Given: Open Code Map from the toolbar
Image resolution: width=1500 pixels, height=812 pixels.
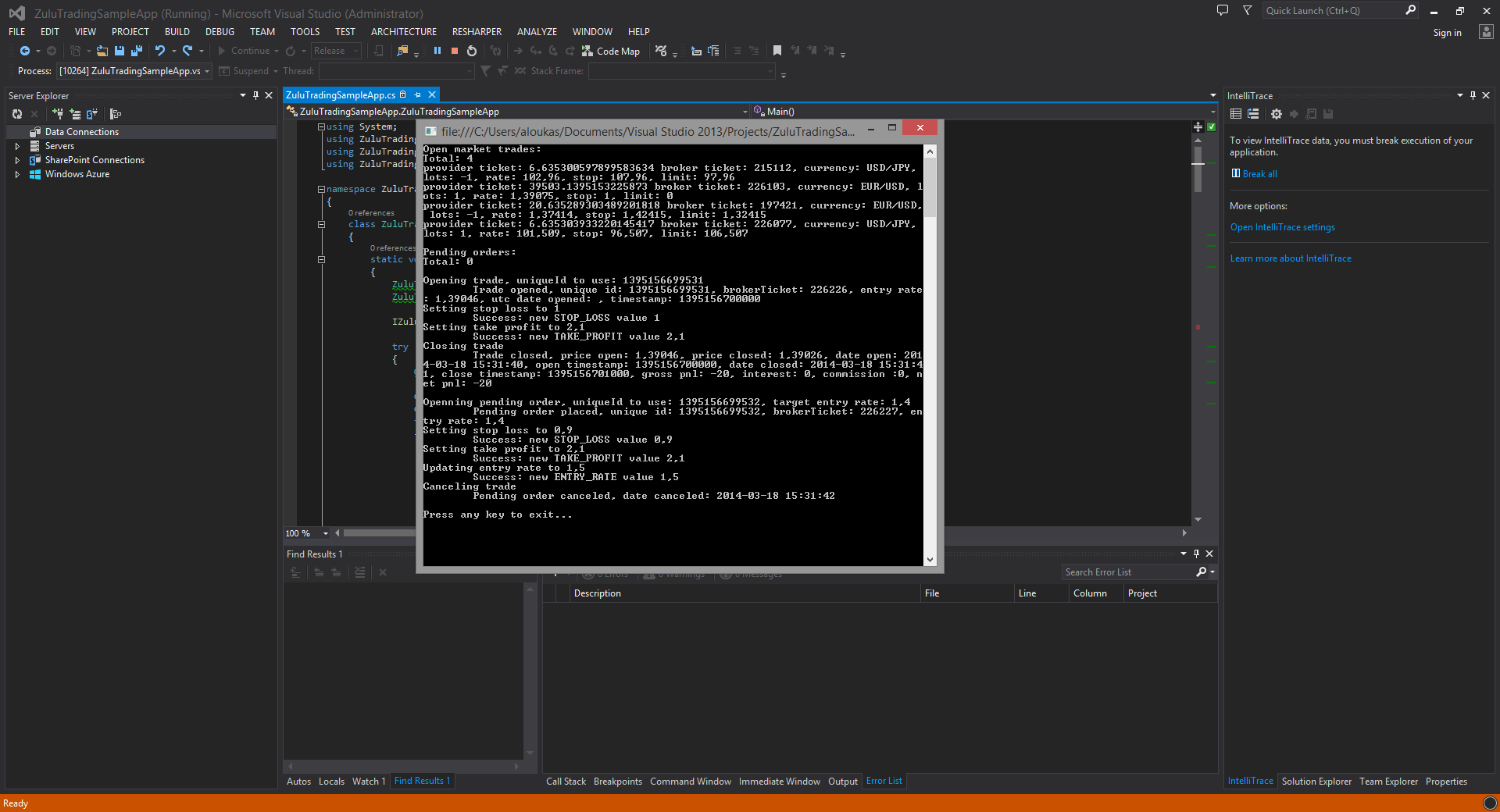Looking at the screenshot, I should [x=611, y=51].
